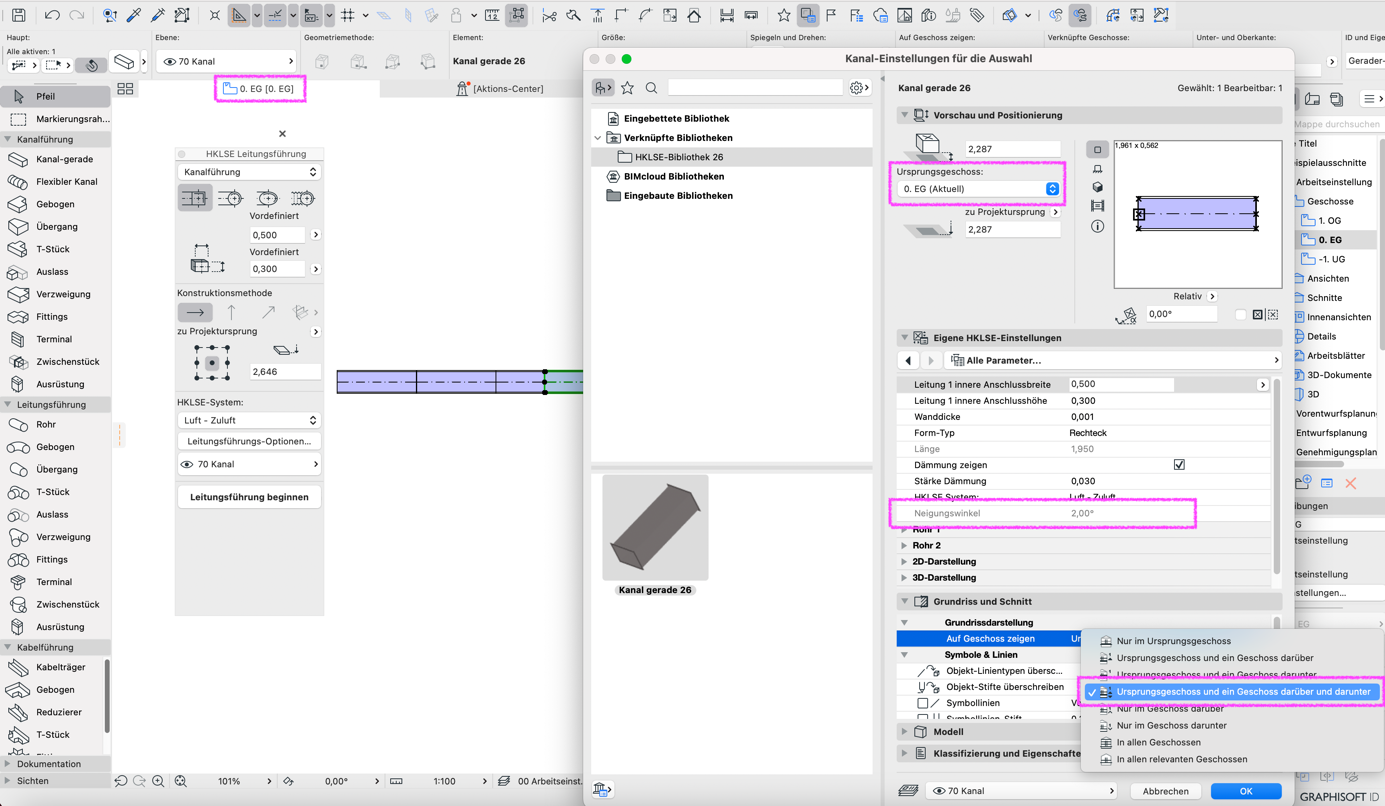Click the info icon beside preview
The image size is (1385, 806).
pyautogui.click(x=1097, y=226)
